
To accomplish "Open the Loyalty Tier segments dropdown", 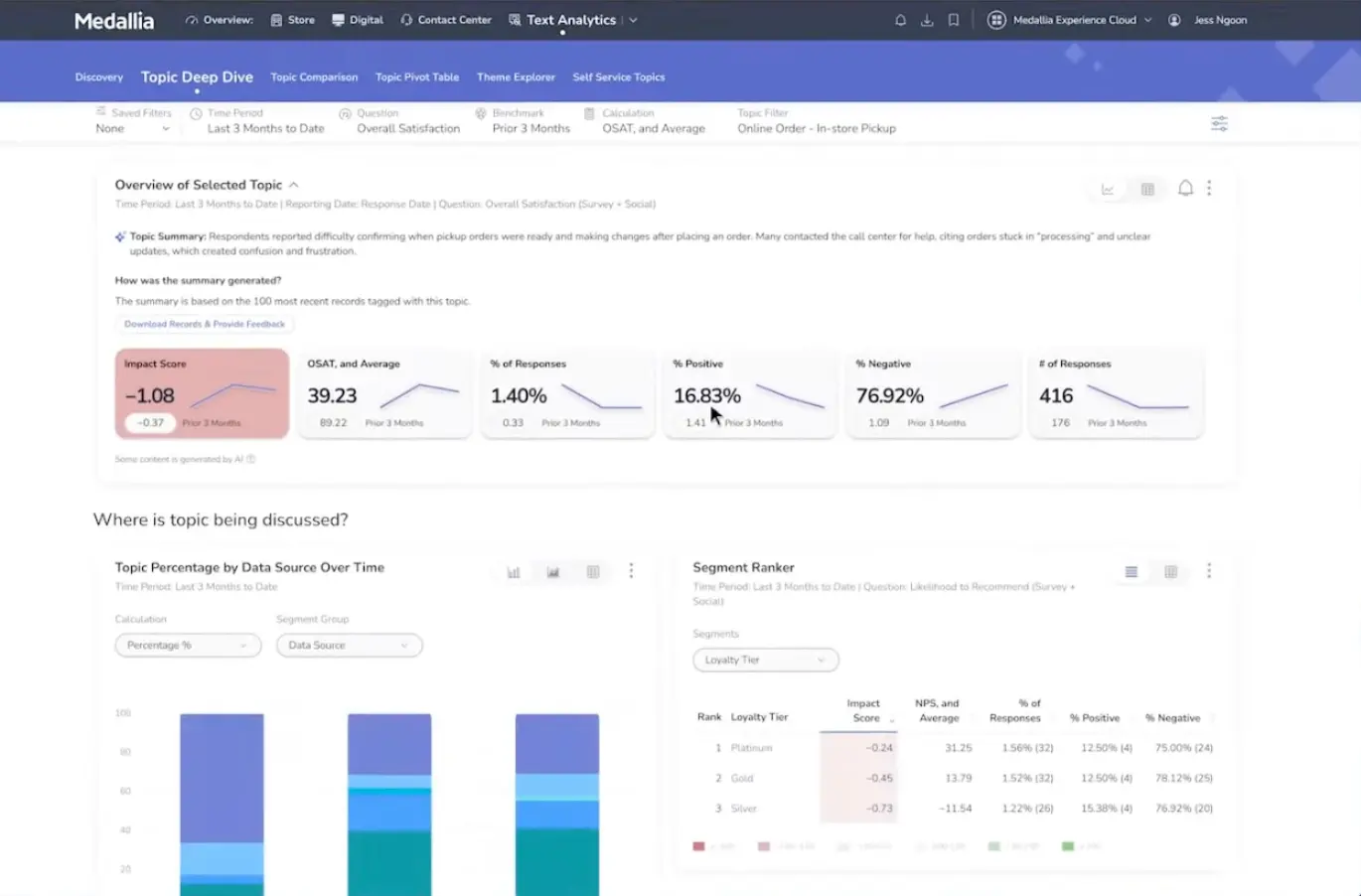I will 765,661.
